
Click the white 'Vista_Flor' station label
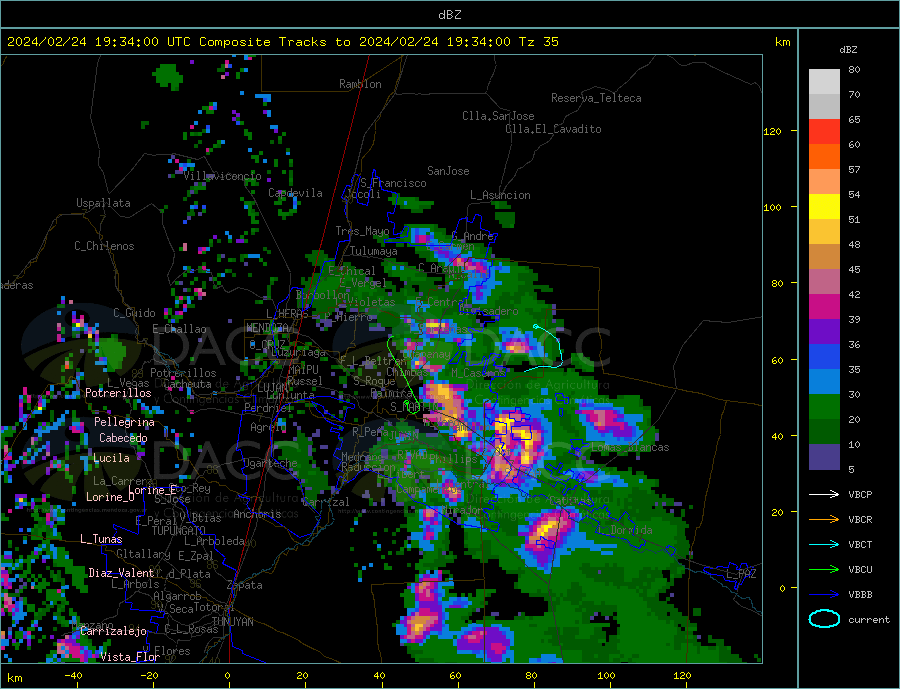pos(130,657)
